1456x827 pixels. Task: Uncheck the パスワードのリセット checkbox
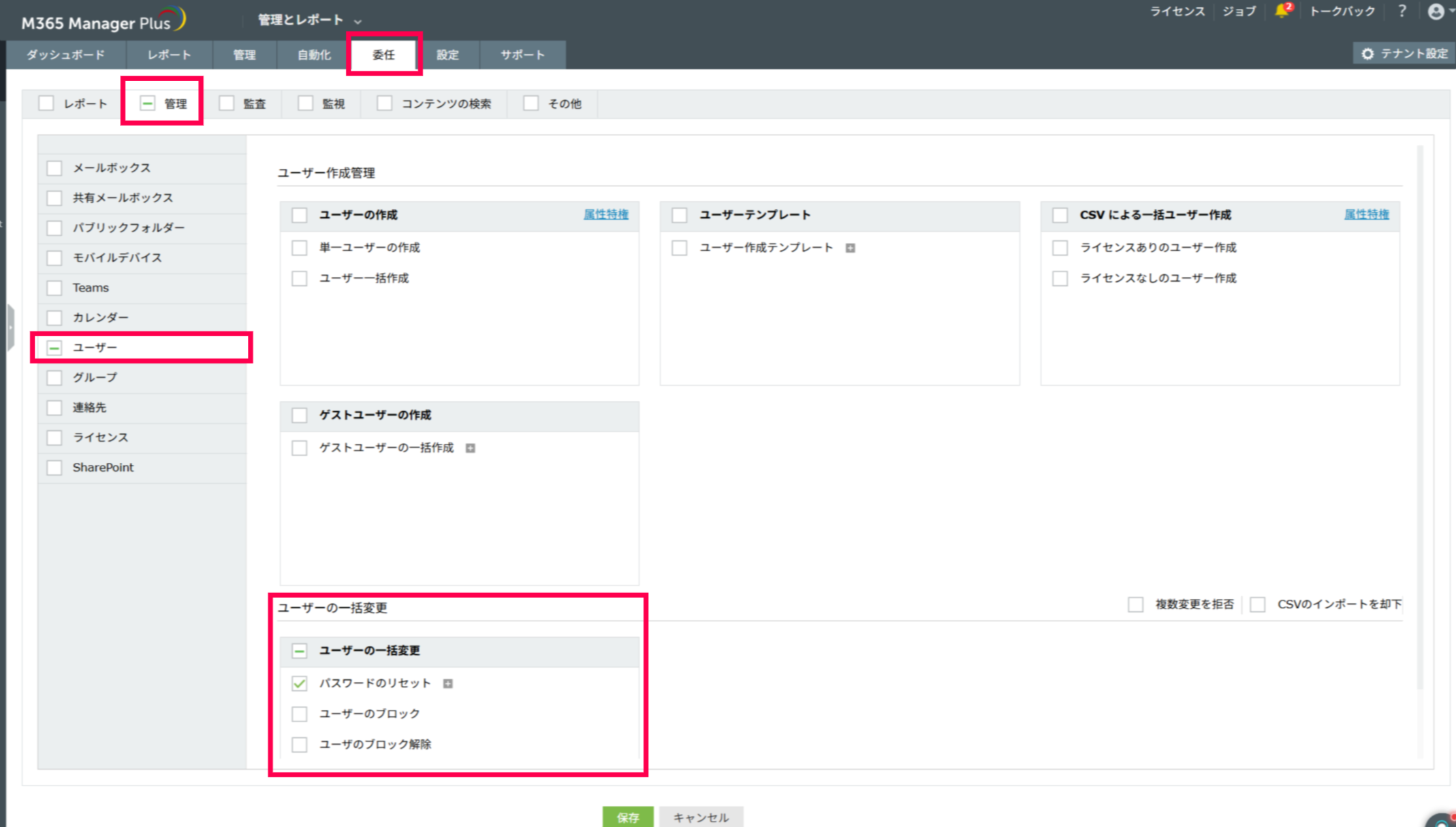click(x=300, y=683)
